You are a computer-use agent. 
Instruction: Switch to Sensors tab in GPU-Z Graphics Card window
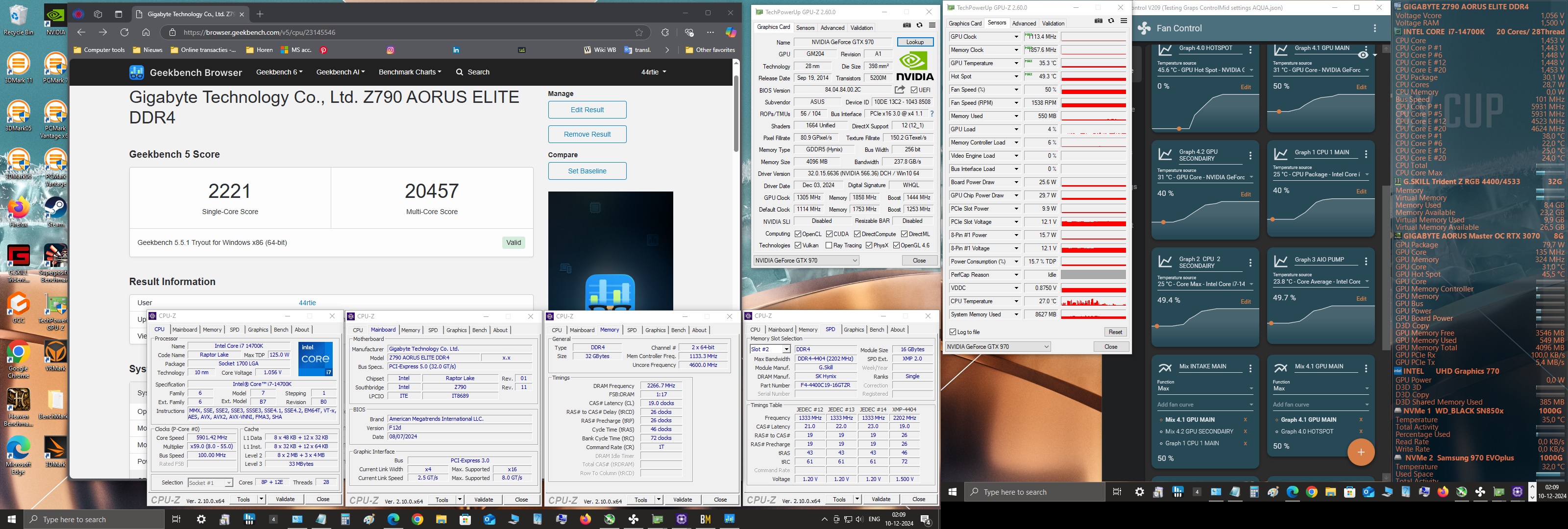click(805, 28)
